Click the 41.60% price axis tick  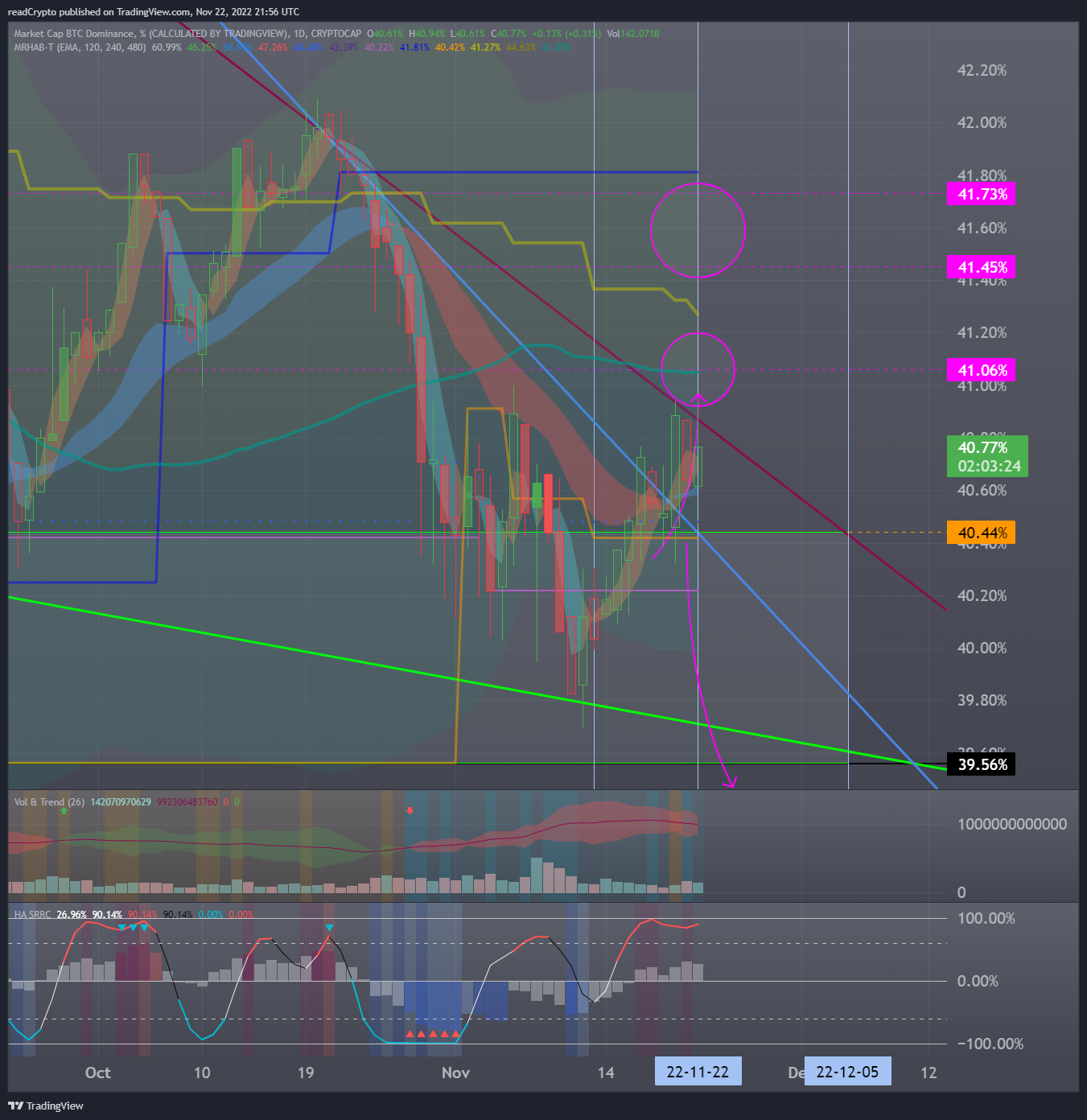pos(982,228)
